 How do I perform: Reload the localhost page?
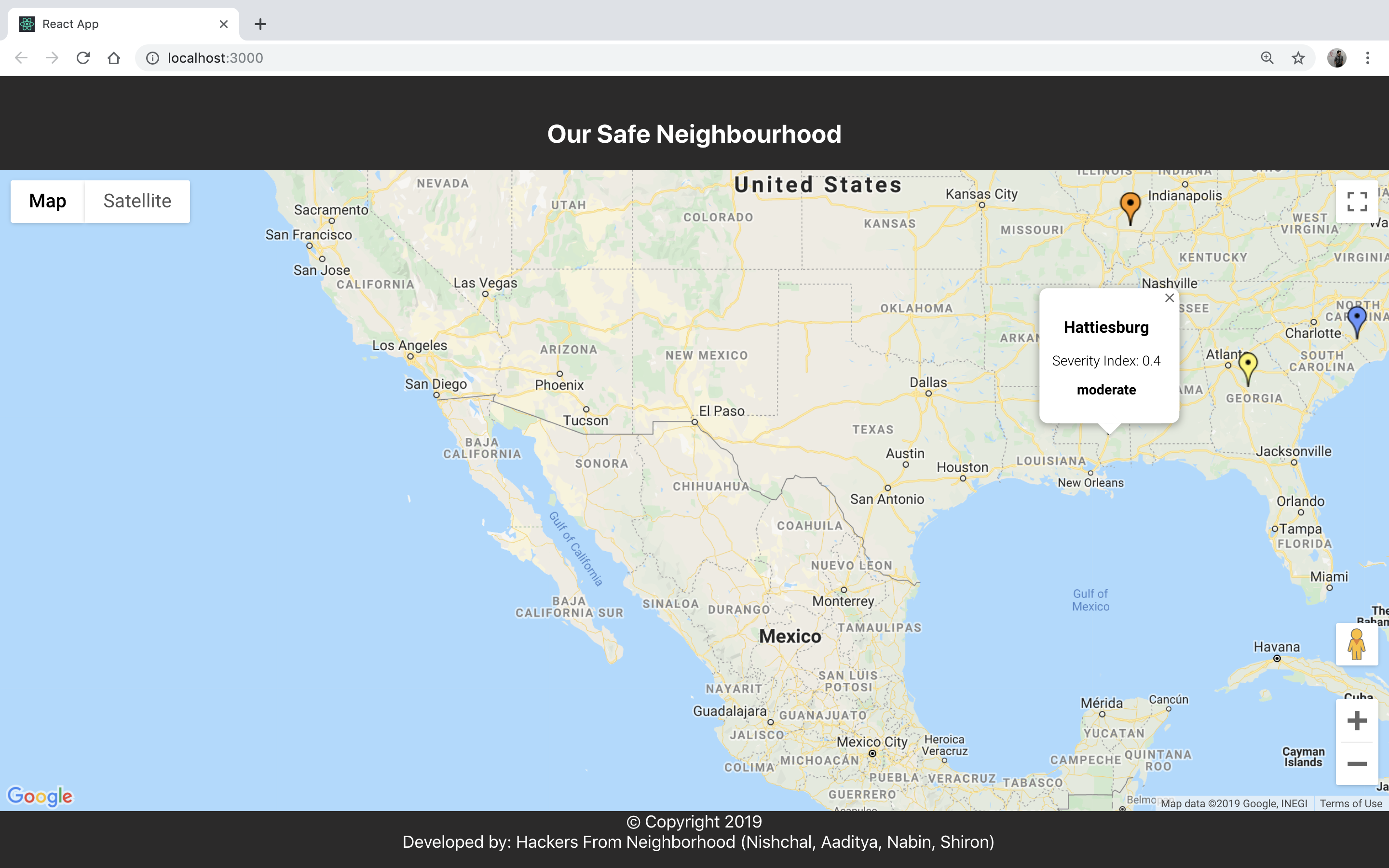(x=83, y=58)
